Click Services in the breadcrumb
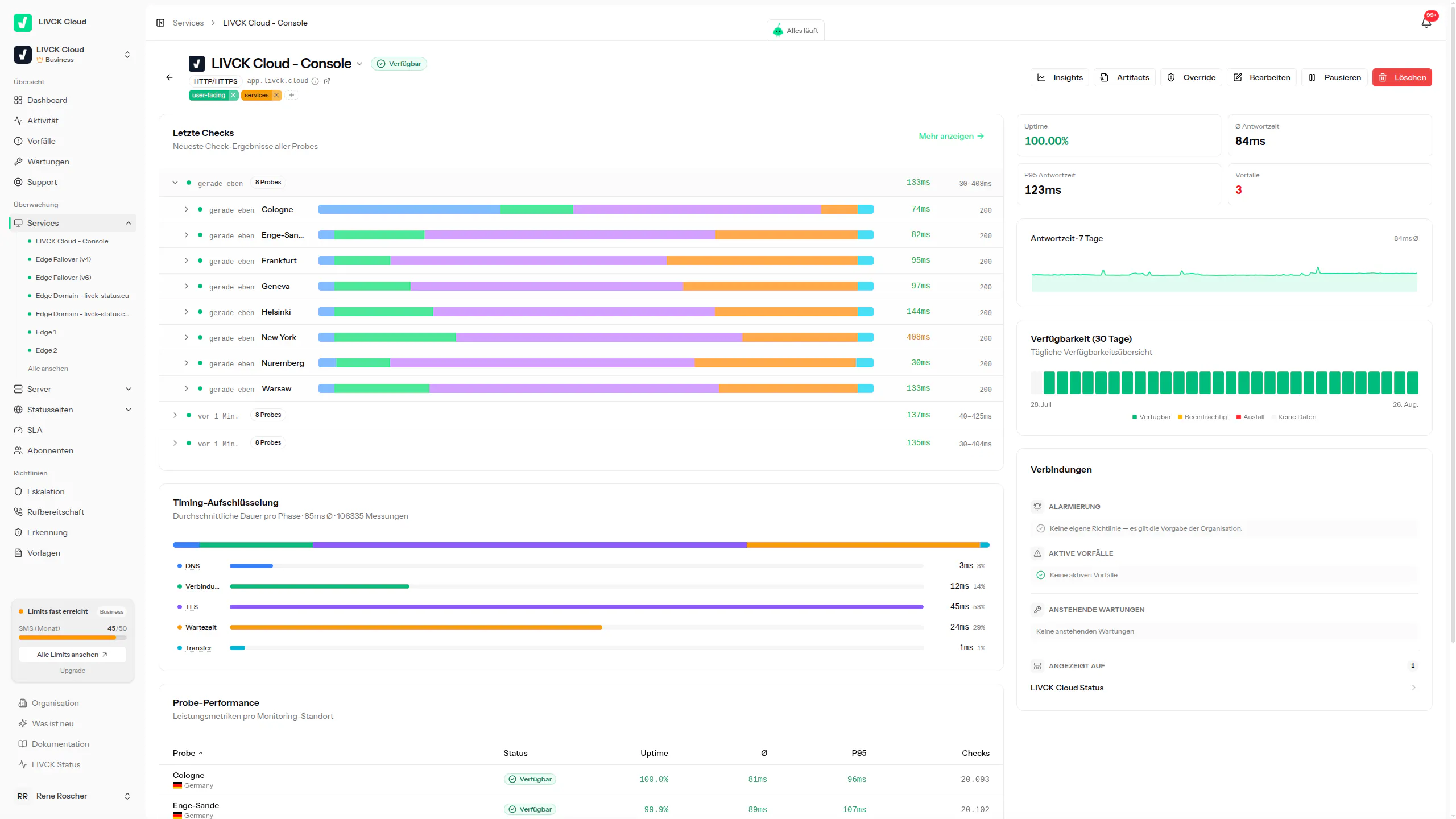The width and height of the screenshot is (1456, 819). 188,23
